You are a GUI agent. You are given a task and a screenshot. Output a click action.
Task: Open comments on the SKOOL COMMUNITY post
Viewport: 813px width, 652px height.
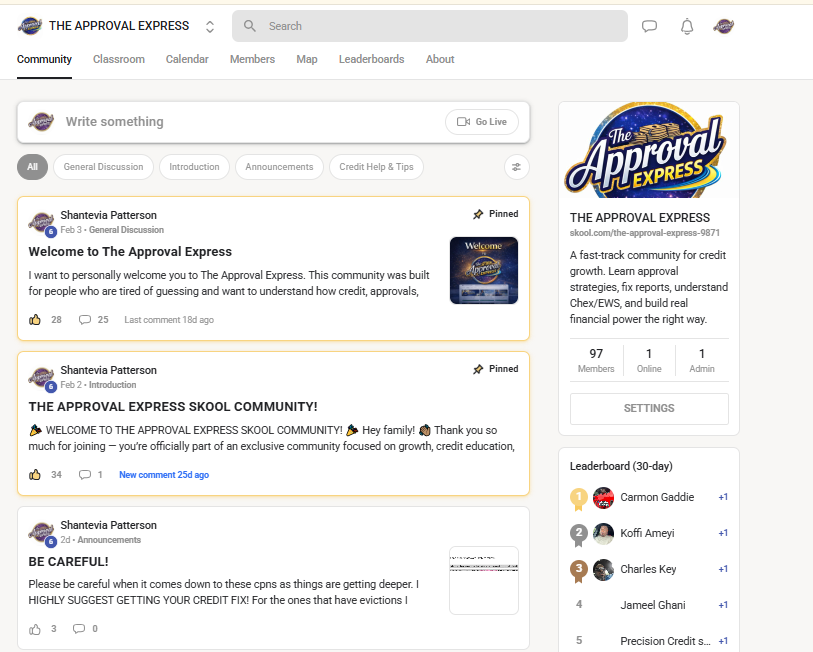pos(85,475)
